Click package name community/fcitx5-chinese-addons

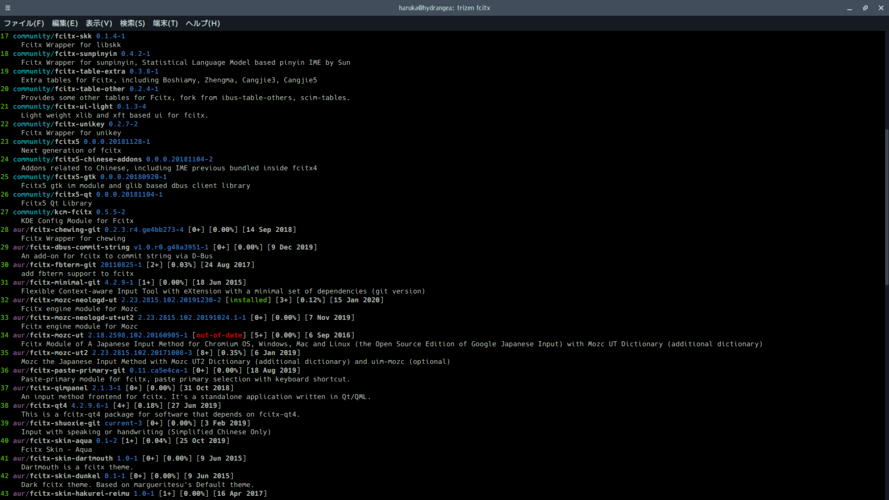[77, 159]
